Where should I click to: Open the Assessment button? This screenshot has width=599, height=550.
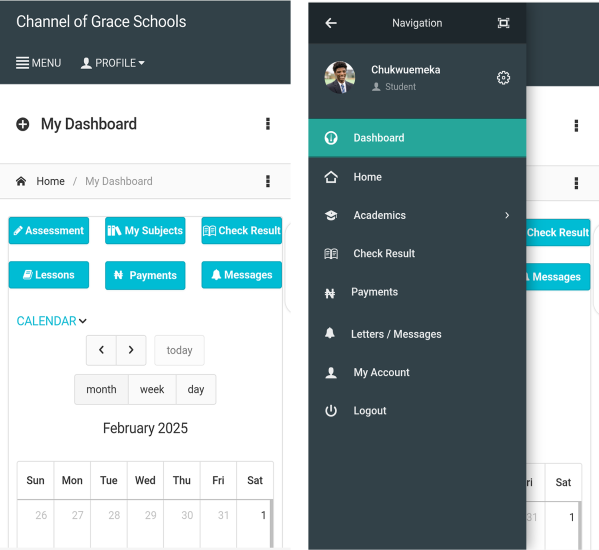coord(49,231)
